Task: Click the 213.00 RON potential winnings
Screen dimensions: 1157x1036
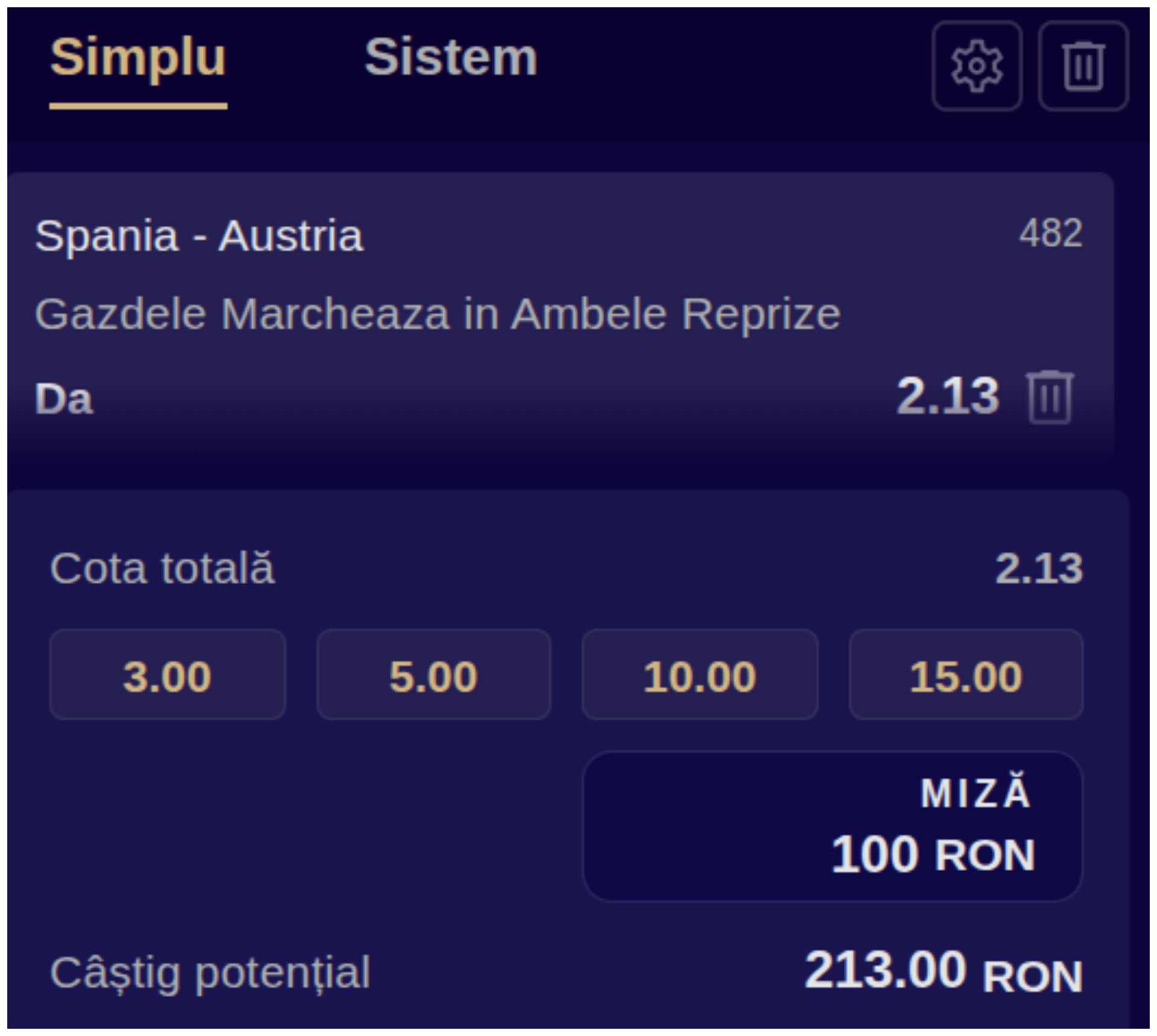Action: pos(944,971)
